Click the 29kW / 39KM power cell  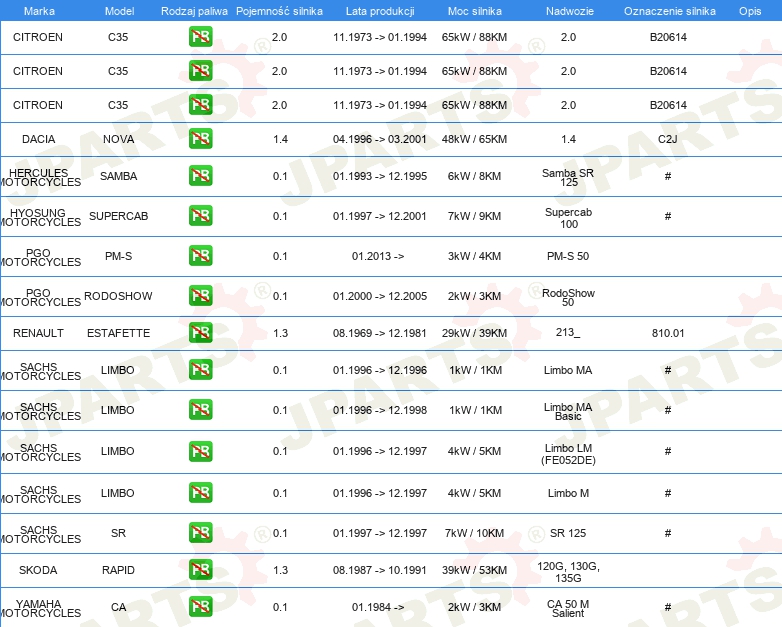pos(474,333)
